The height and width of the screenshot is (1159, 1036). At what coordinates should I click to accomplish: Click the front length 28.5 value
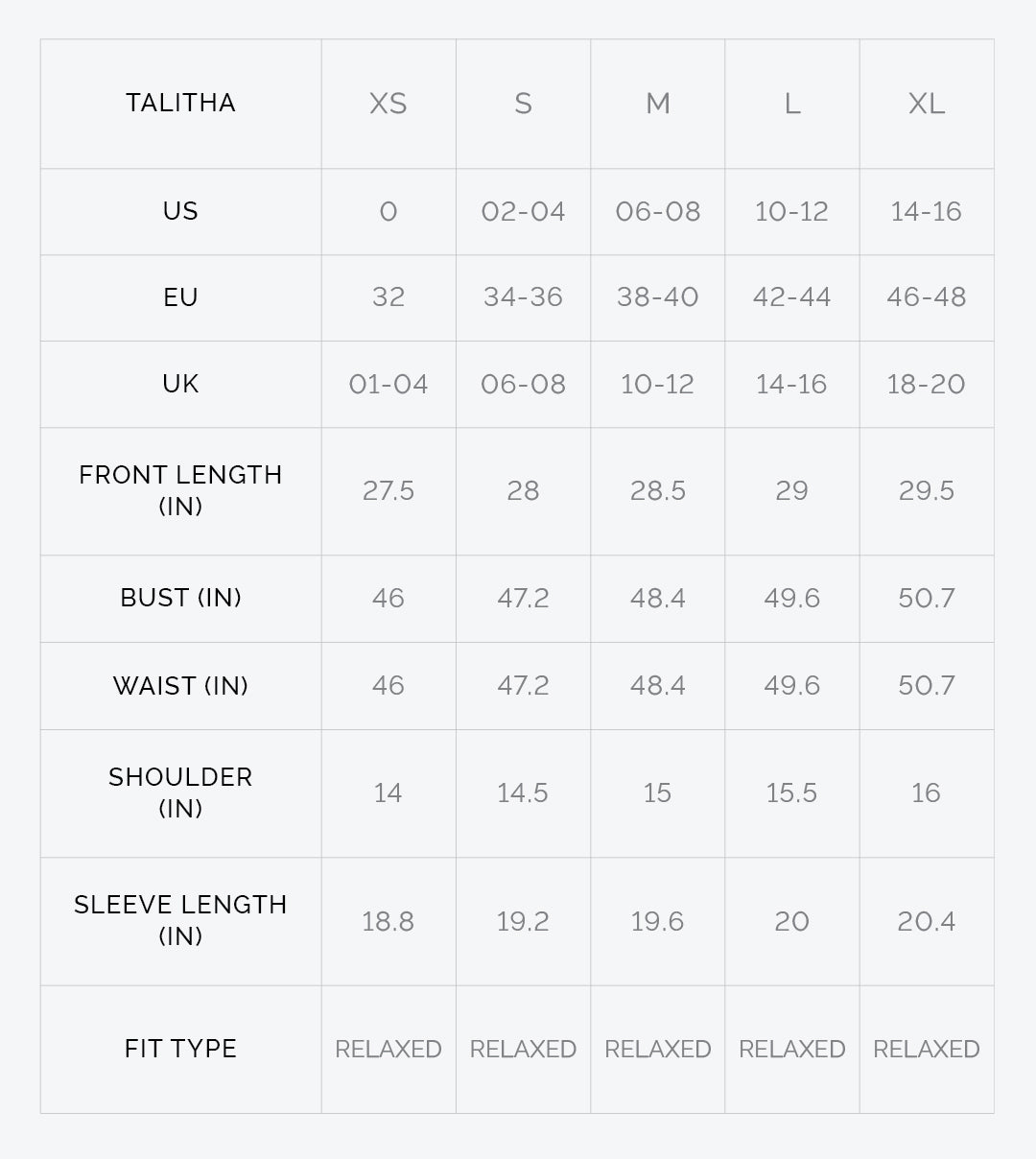pos(658,491)
